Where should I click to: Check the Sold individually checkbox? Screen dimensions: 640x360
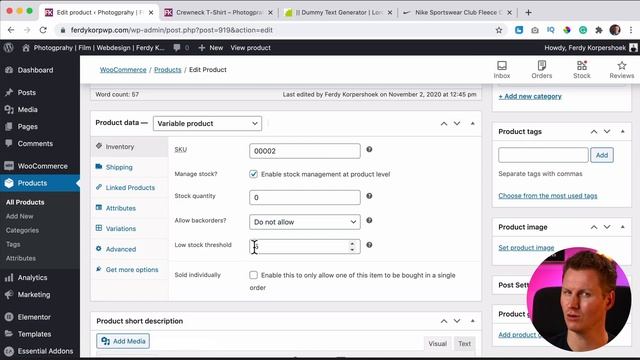pyautogui.click(x=253, y=275)
